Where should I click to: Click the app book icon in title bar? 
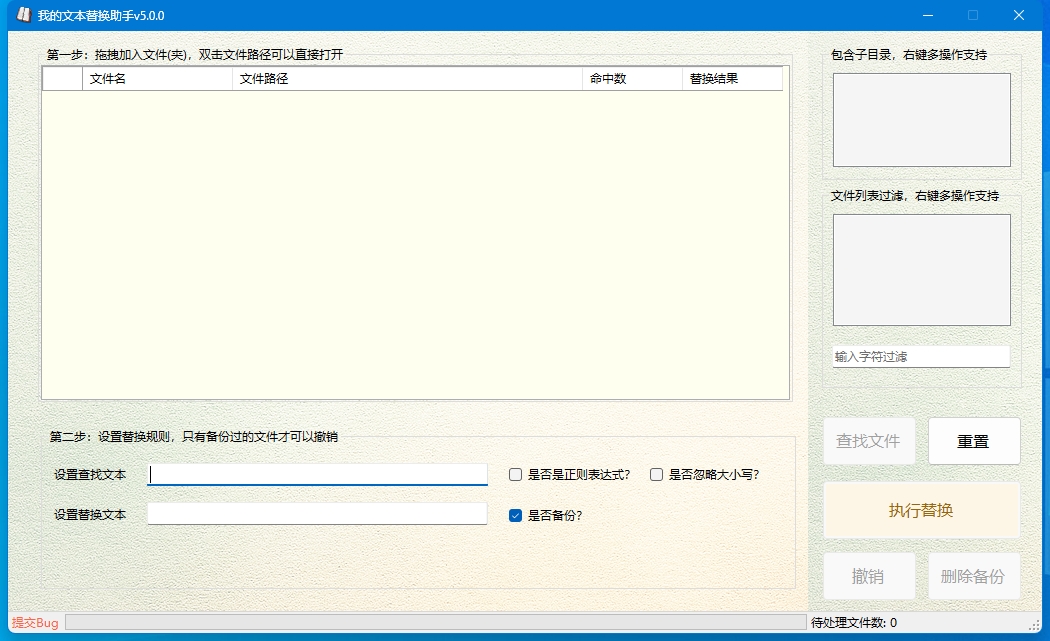point(24,15)
